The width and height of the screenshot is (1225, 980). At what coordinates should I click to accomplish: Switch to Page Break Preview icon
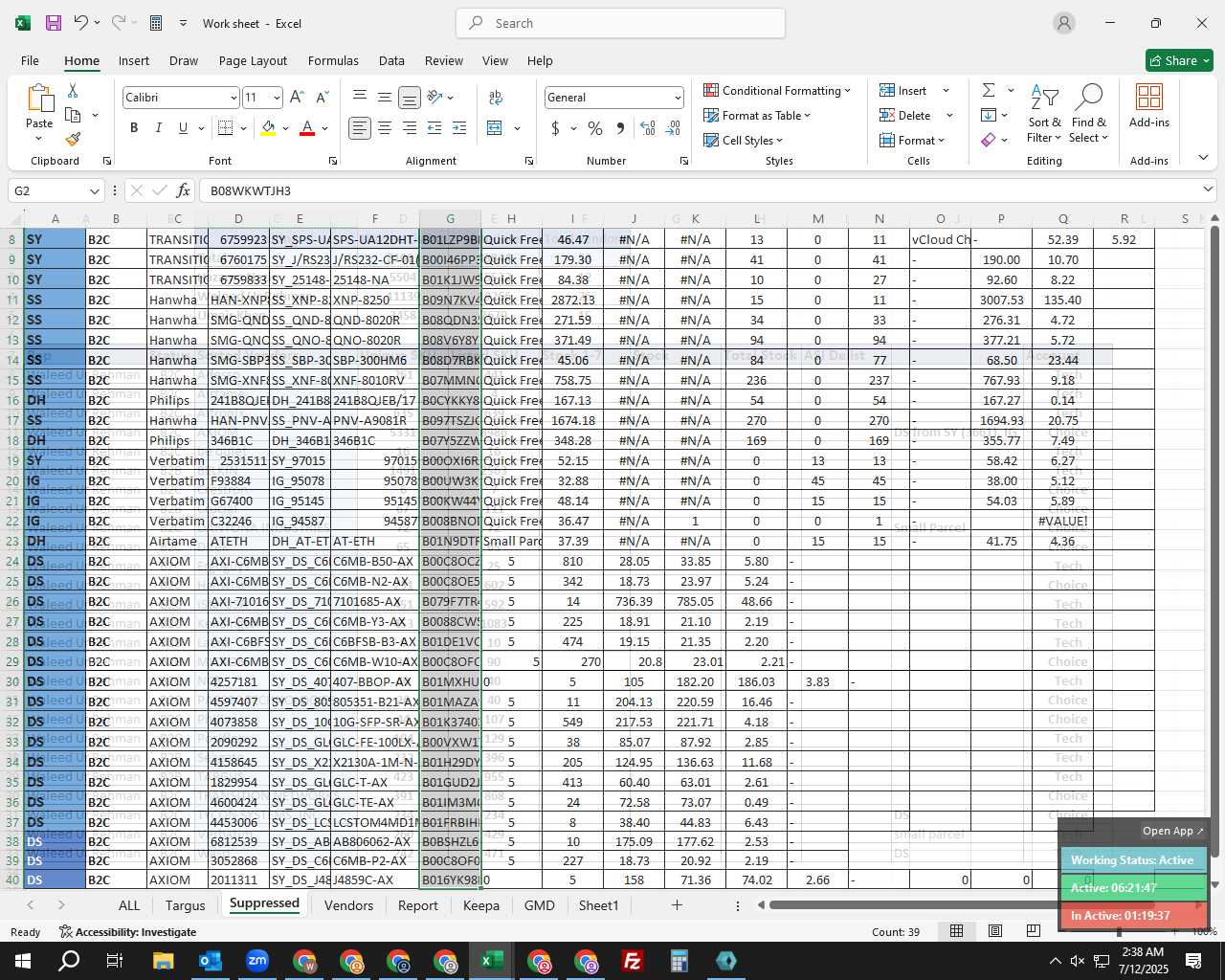click(x=1033, y=931)
